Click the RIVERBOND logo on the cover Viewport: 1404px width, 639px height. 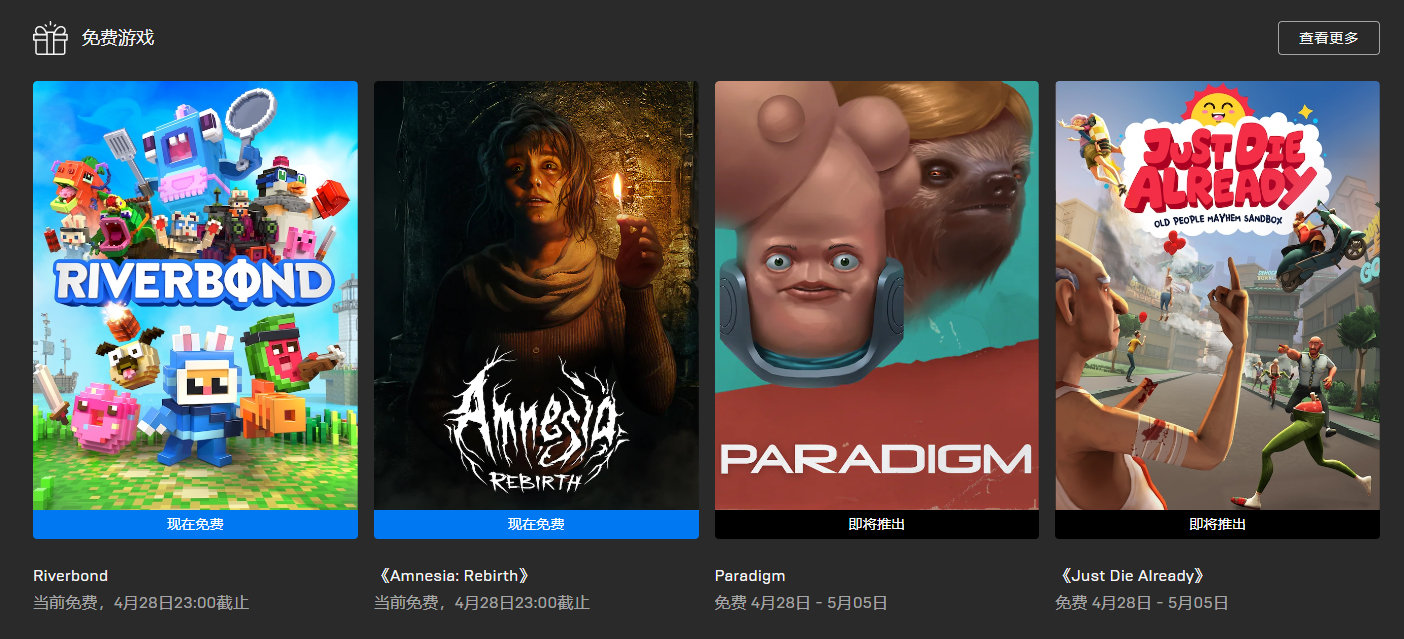[195, 281]
